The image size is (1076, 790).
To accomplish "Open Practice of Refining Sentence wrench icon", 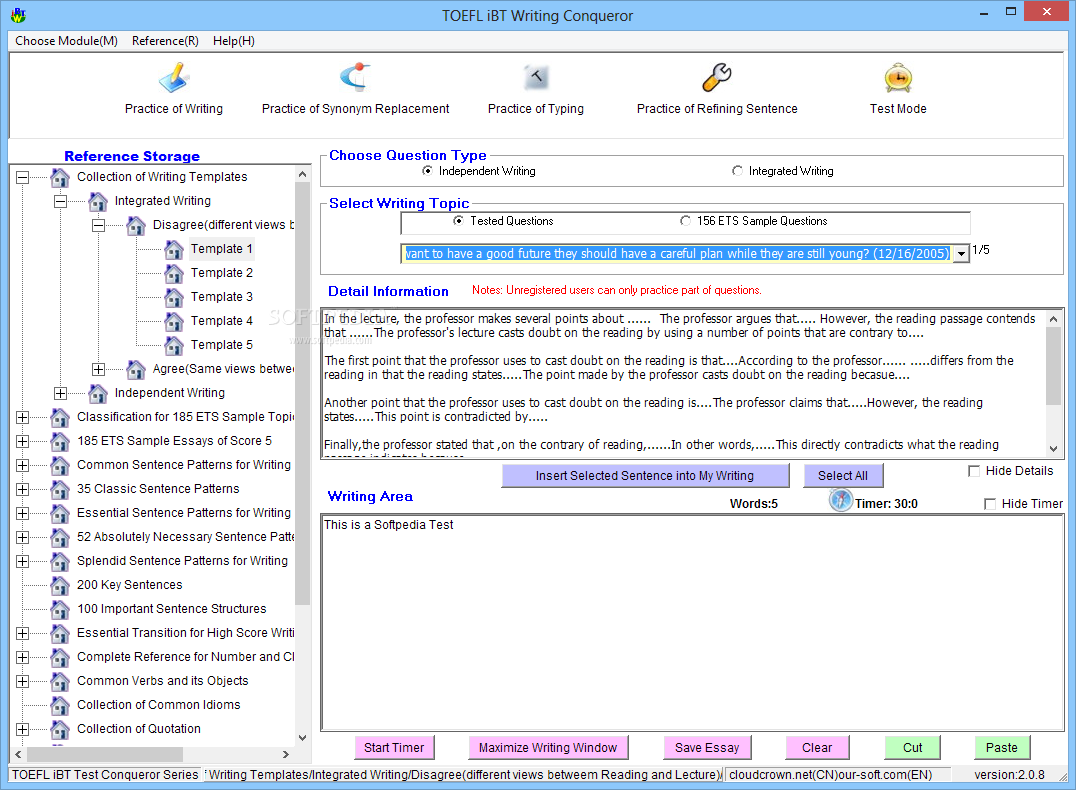I will coord(716,78).
